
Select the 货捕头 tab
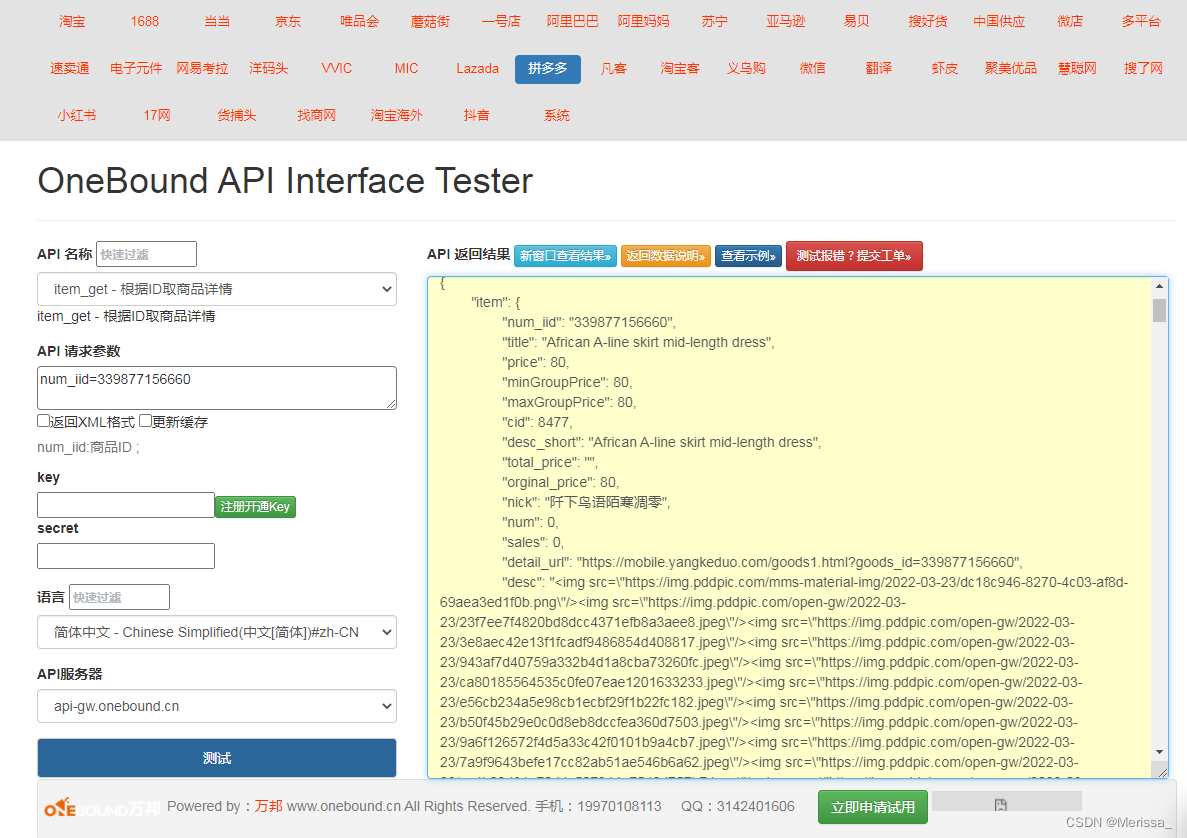click(236, 116)
